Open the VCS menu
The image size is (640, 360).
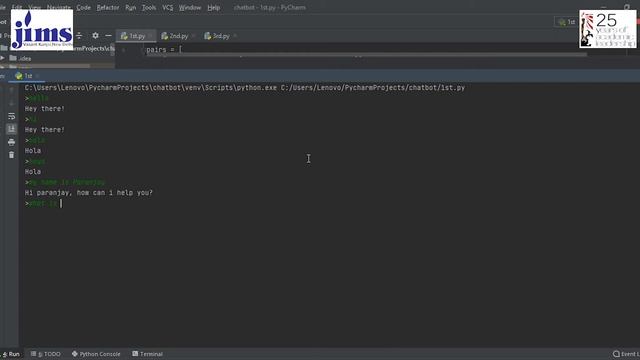(167, 7)
